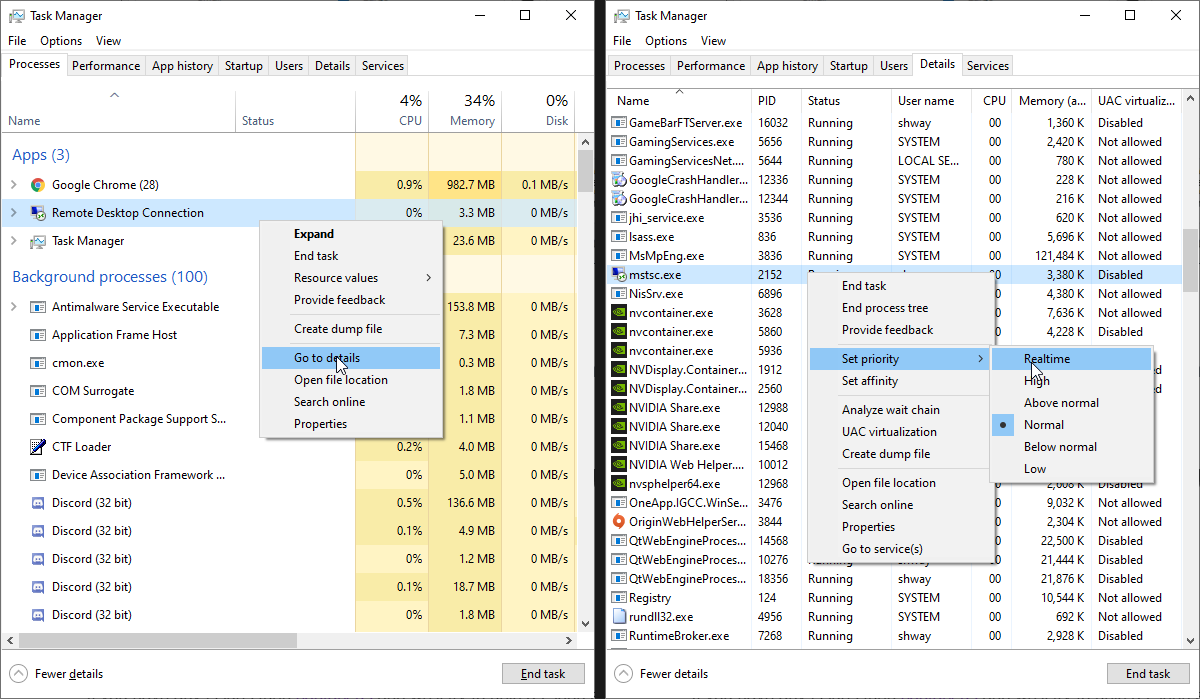Image resolution: width=1200 pixels, height=699 pixels.
Task: Click the COM Surrogate process icon
Action: coord(38,391)
